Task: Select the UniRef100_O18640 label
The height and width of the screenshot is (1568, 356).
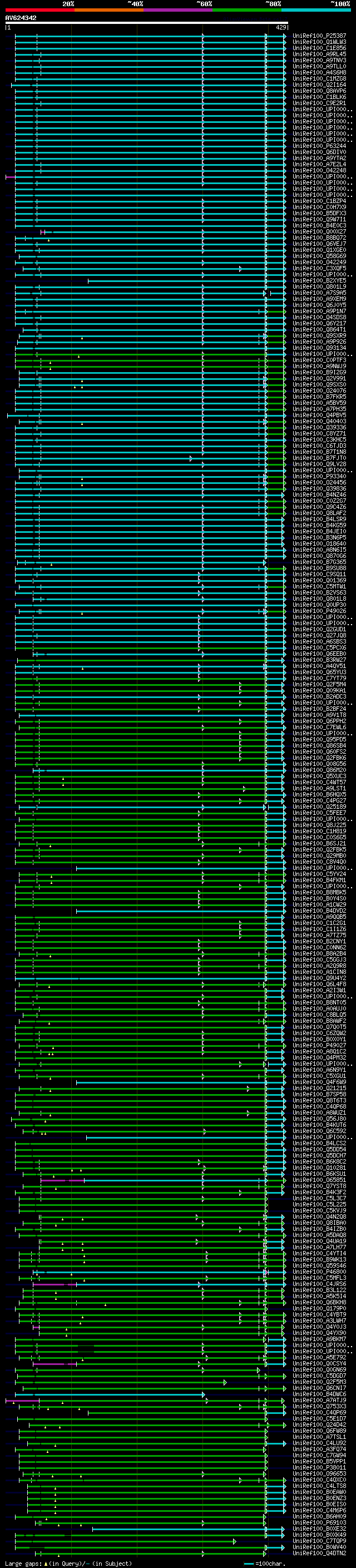Action: pyautogui.click(x=319, y=543)
